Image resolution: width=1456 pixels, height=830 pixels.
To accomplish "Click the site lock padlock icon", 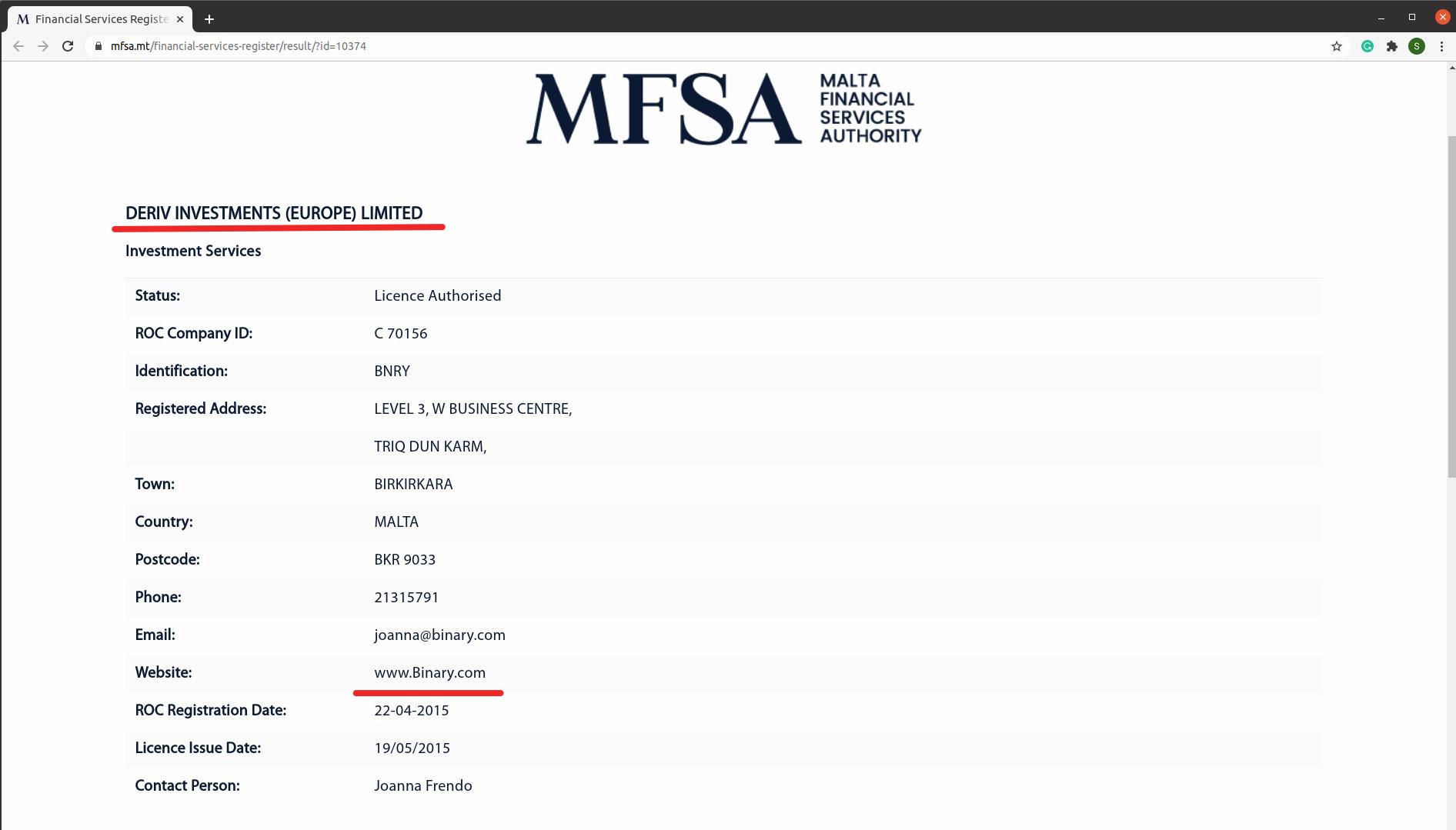I will point(98,46).
